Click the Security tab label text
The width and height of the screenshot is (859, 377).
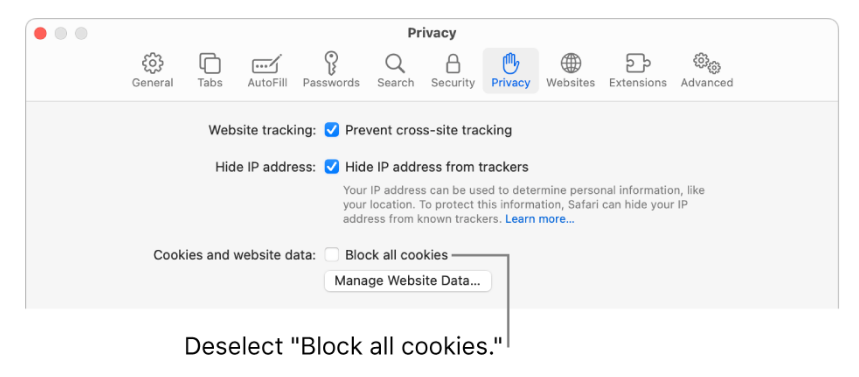[x=453, y=83]
